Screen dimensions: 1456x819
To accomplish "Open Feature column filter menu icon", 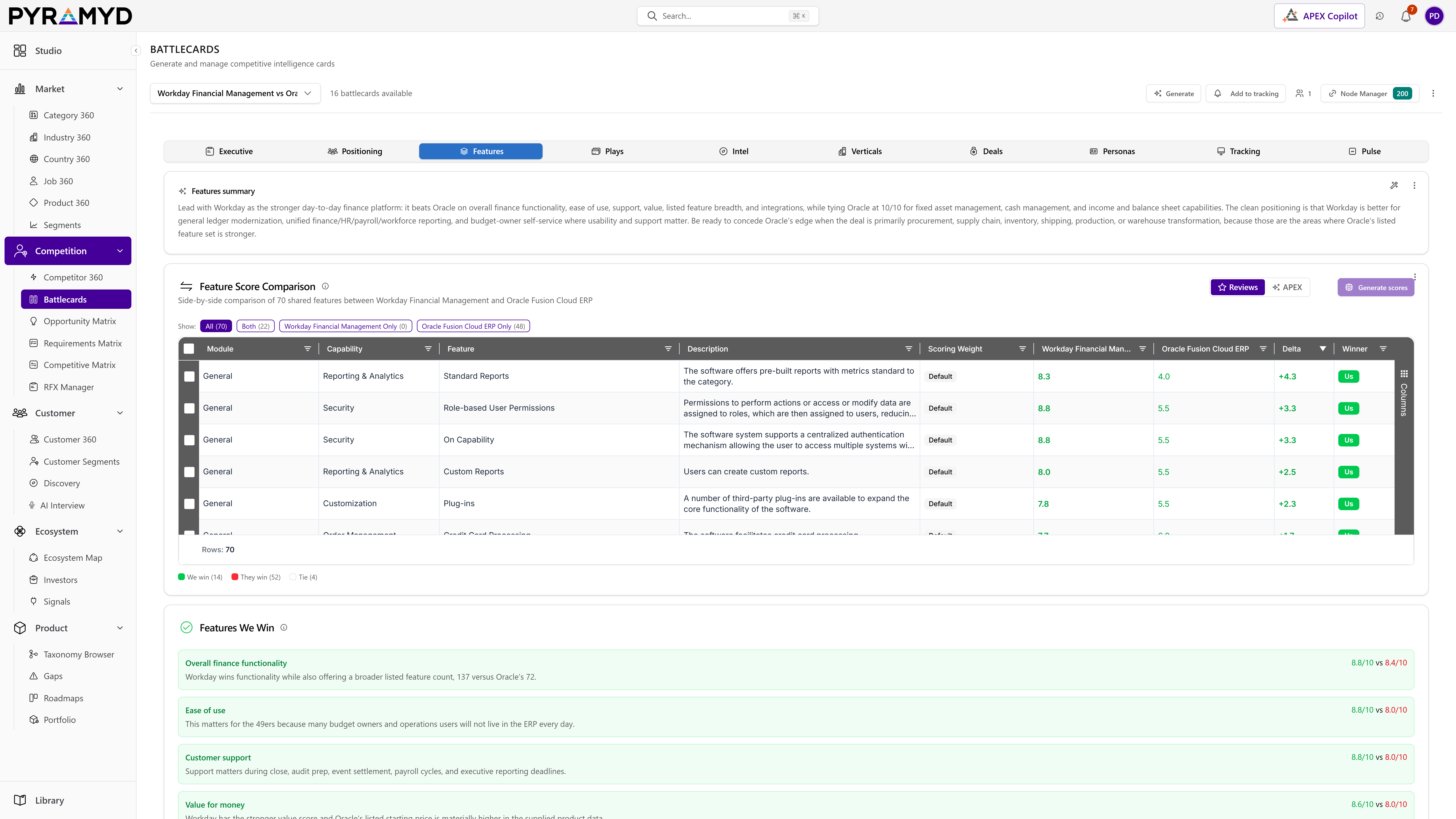I will click(x=668, y=349).
